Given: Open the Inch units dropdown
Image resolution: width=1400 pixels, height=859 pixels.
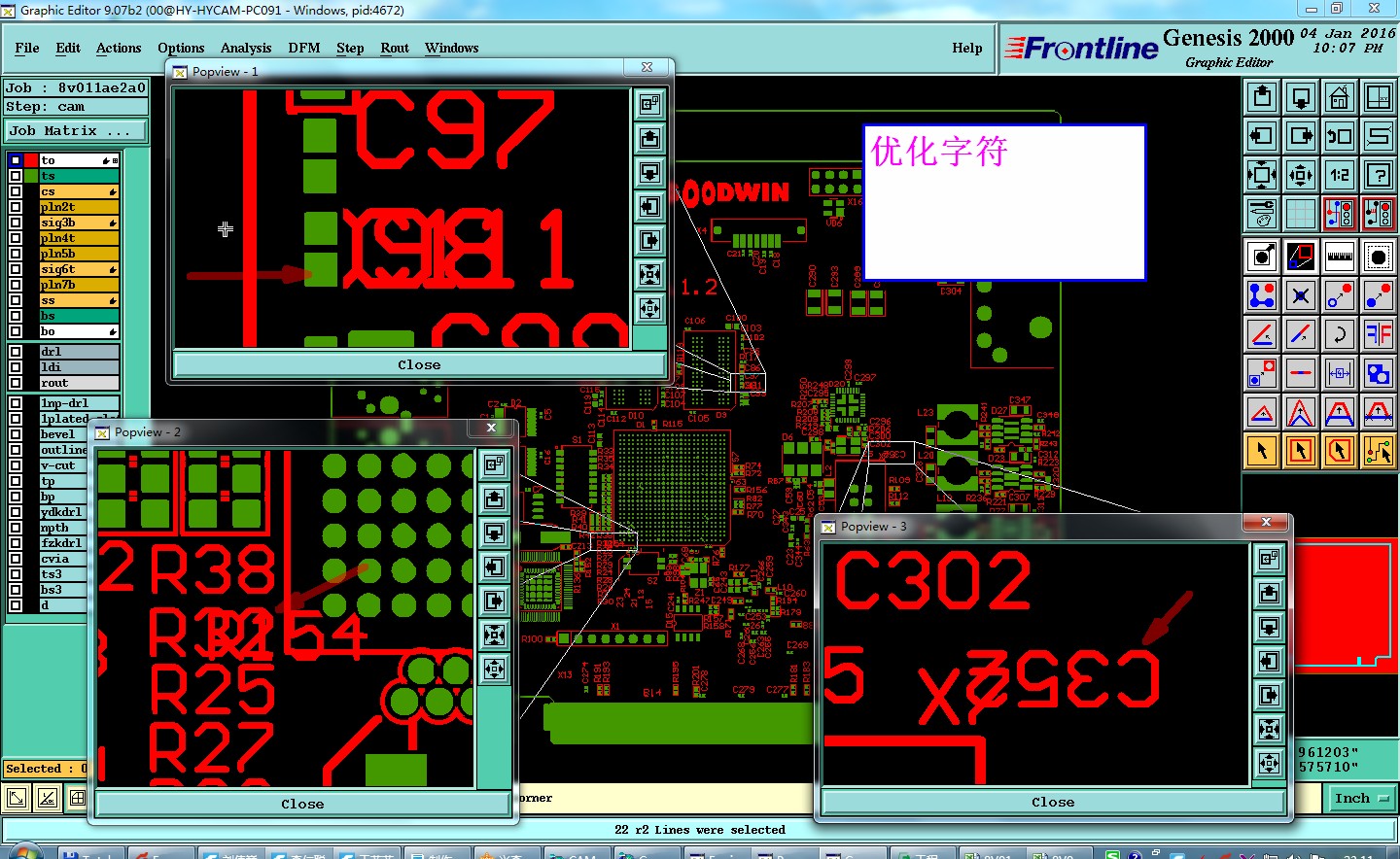Looking at the screenshot, I should click(x=1361, y=799).
